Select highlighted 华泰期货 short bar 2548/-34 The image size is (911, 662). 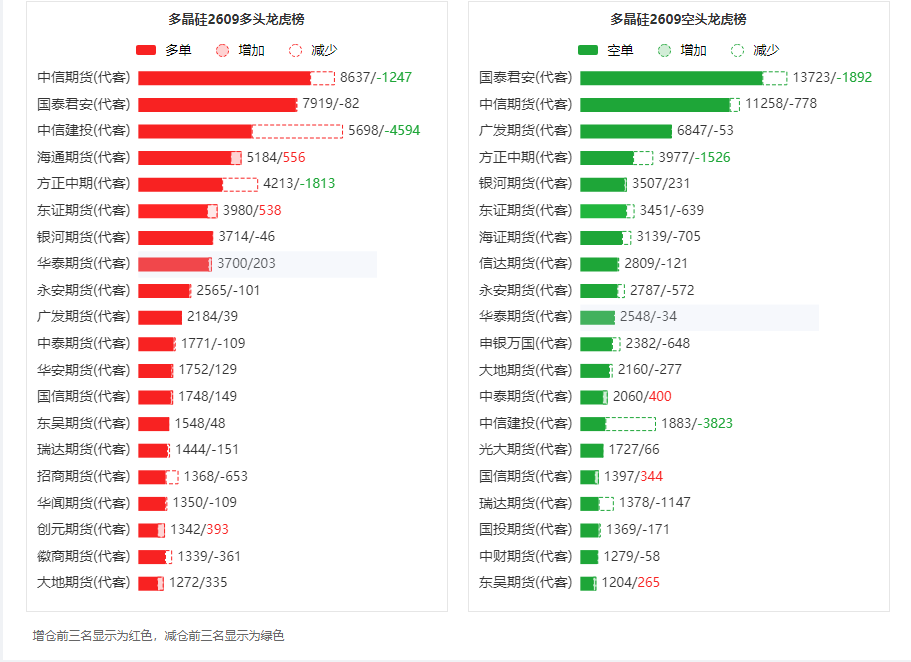pyautogui.click(x=597, y=317)
